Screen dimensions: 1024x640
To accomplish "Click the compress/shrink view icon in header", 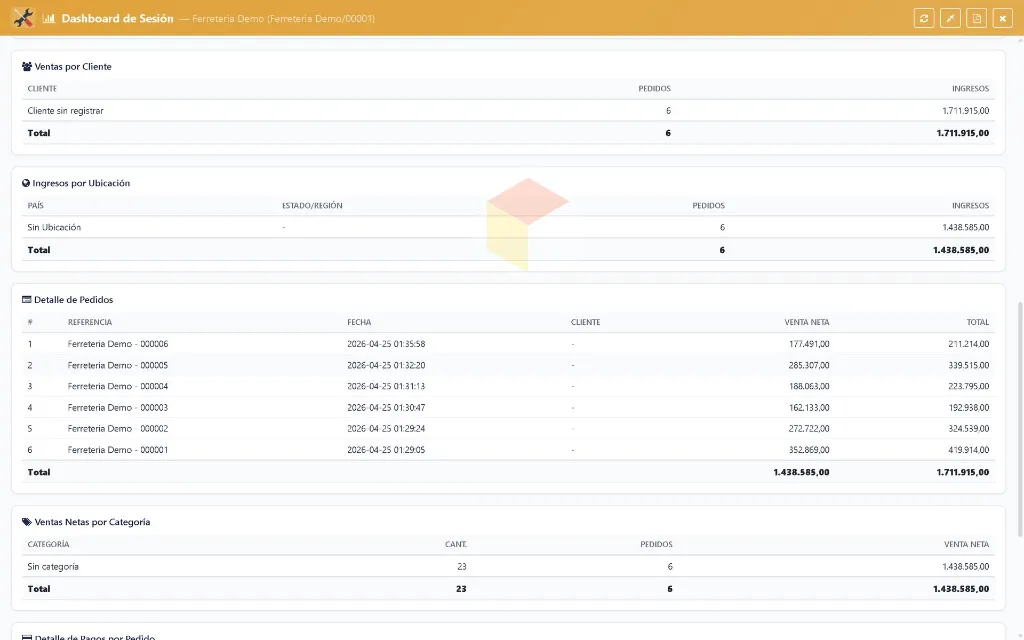I will click(x=950, y=18).
